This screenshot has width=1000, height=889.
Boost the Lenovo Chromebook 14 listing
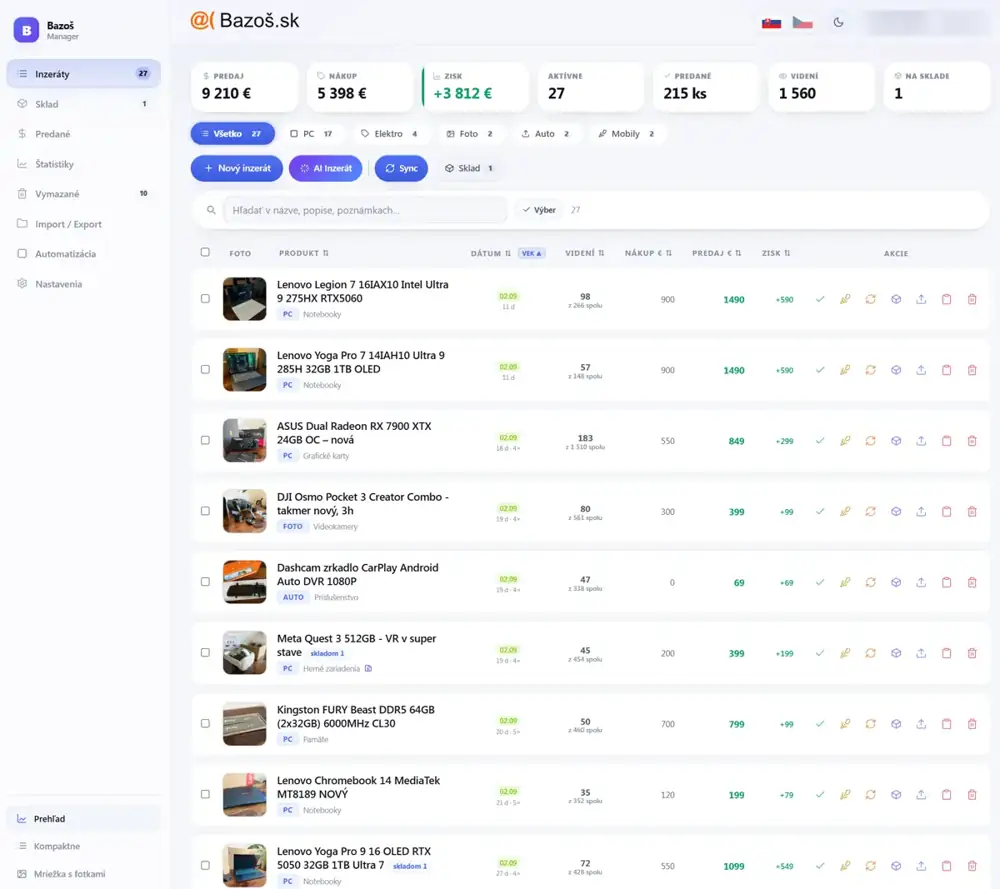pyautogui.click(x=845, y=795)
